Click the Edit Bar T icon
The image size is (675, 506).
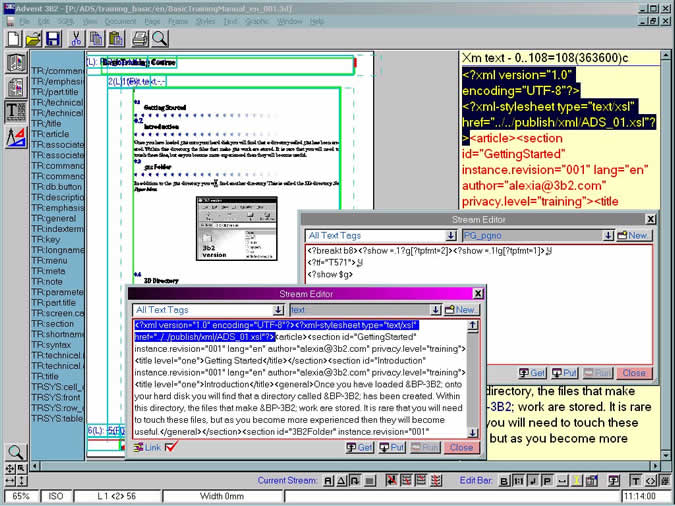(635, 481)
